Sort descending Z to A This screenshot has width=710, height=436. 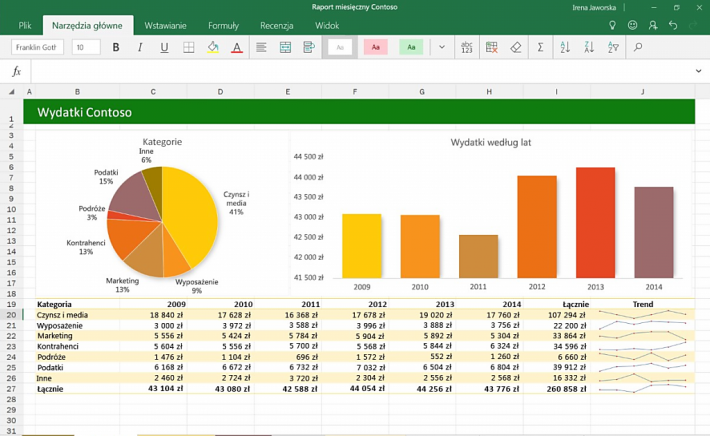coord(589,47)
